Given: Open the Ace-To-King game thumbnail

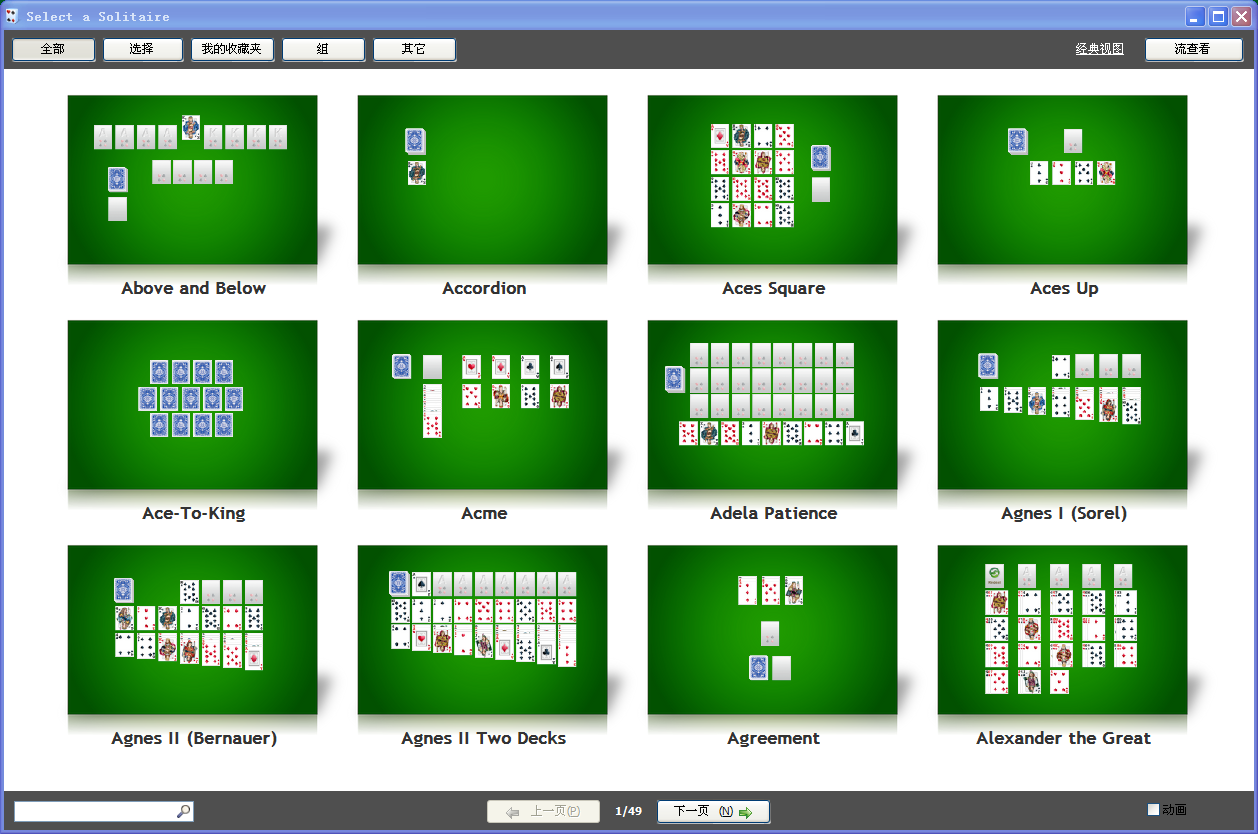Looking at the screenshot, I should point(192,405).
